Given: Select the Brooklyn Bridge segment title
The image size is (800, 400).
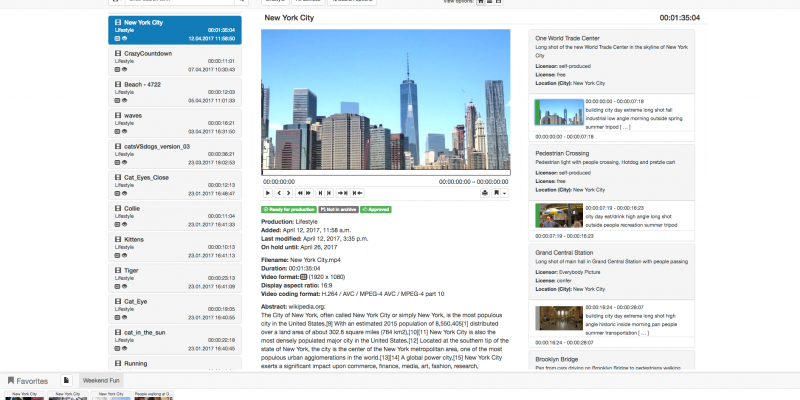Looking at the screenshot, I should pos(556,360).
